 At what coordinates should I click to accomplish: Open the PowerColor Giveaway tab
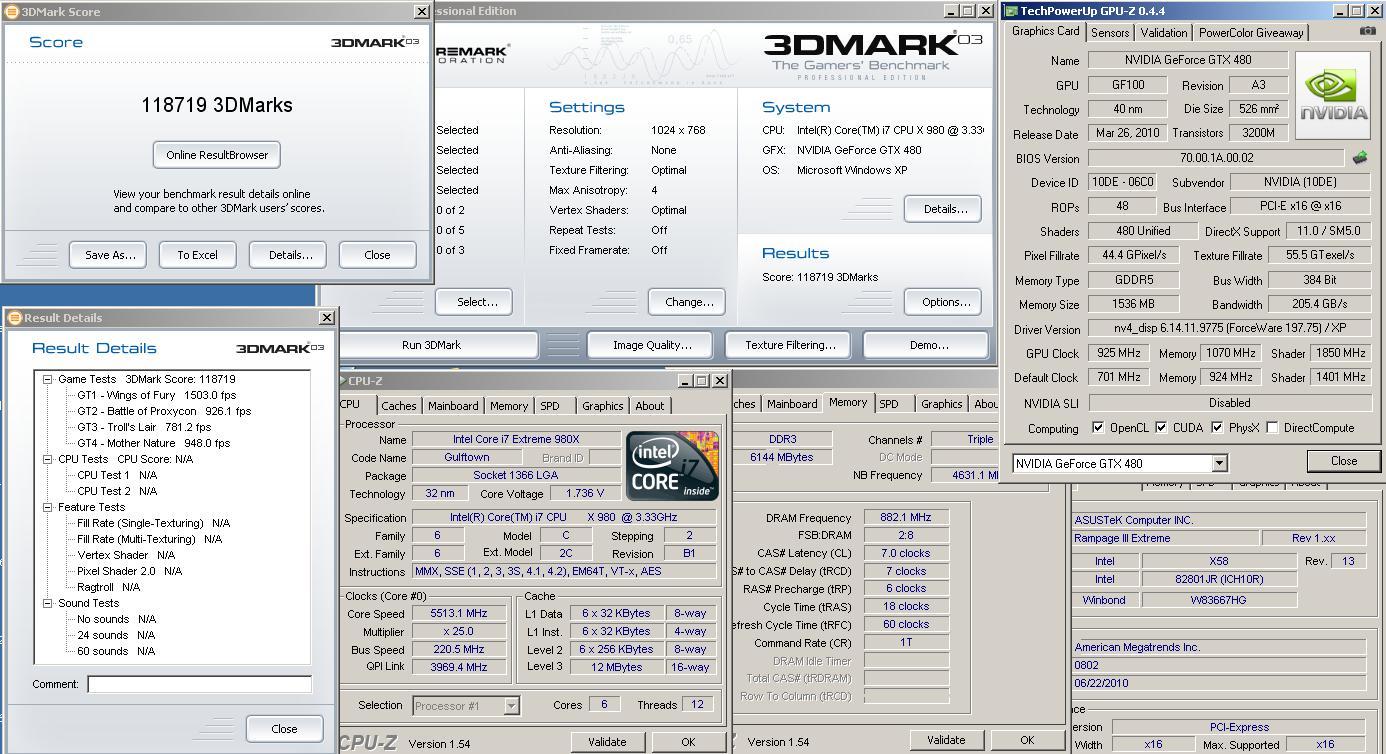(x=1251, y=33)
